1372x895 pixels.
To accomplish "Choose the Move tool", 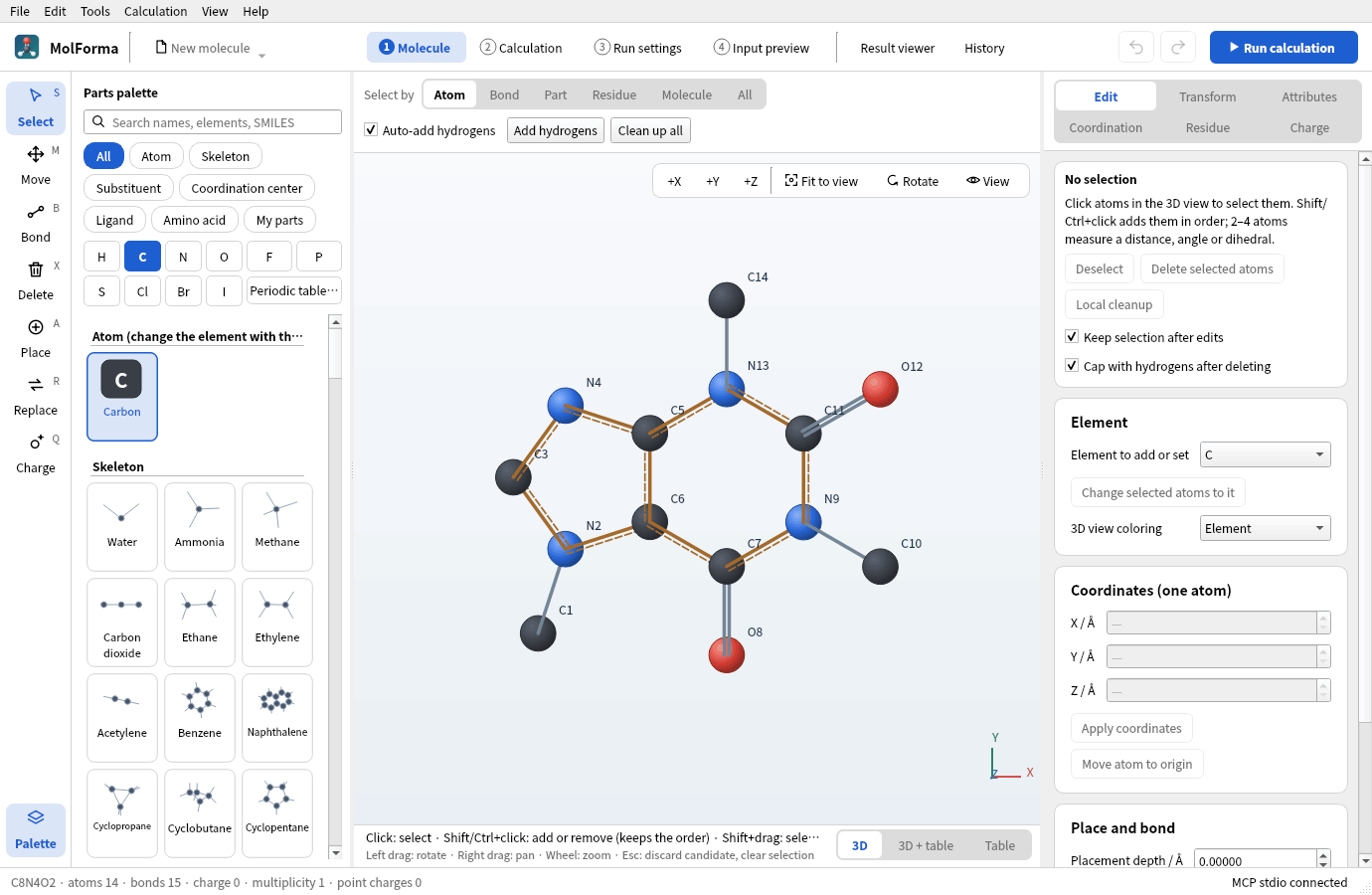I will click(36, 165).
